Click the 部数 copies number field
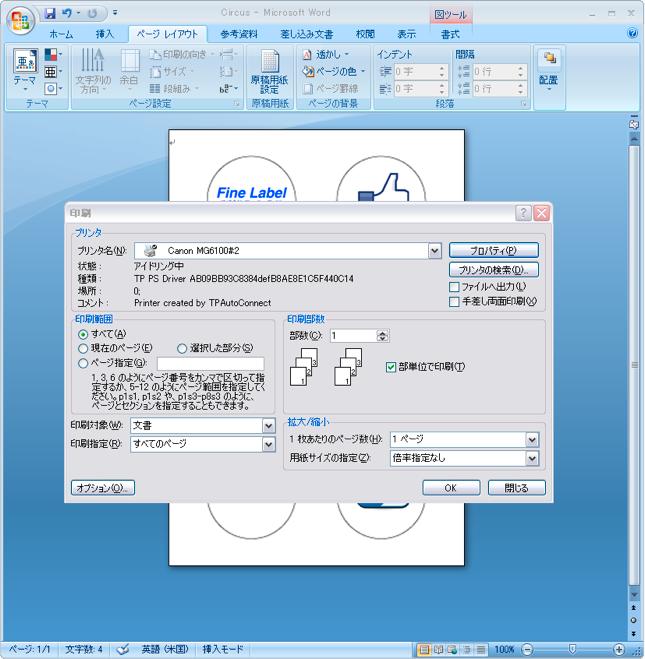The image size is (645, 659). click(x=354, y=336)
